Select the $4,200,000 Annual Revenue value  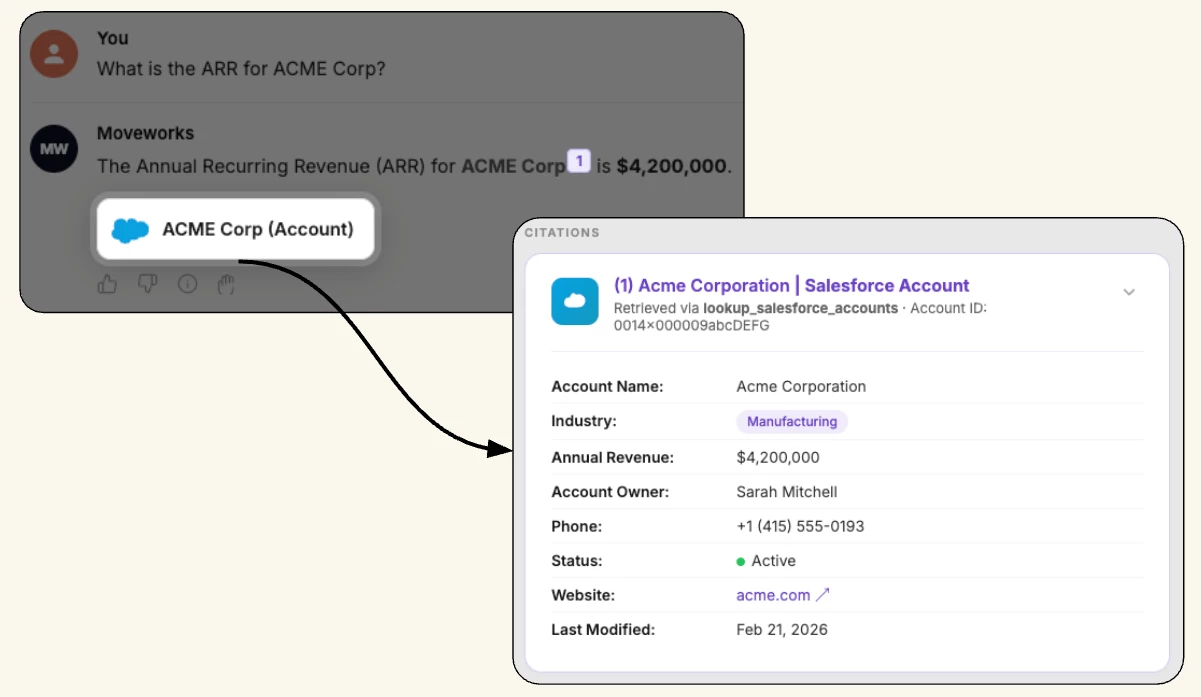(778, 457)
